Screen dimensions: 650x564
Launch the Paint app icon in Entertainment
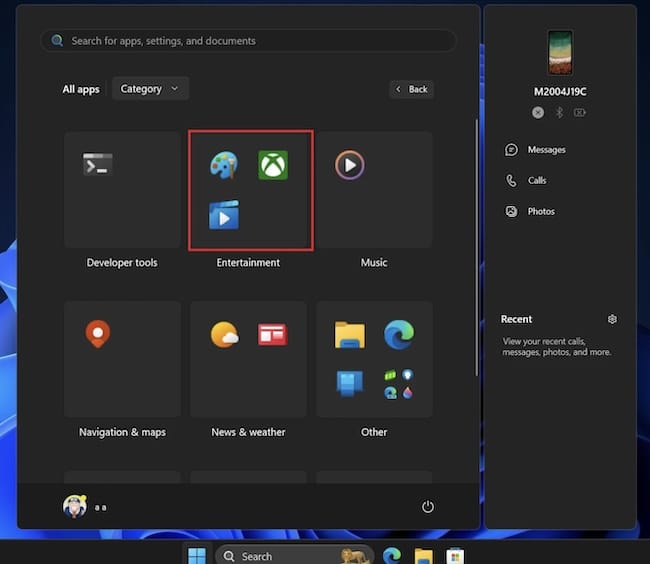[x=224, y=165]
